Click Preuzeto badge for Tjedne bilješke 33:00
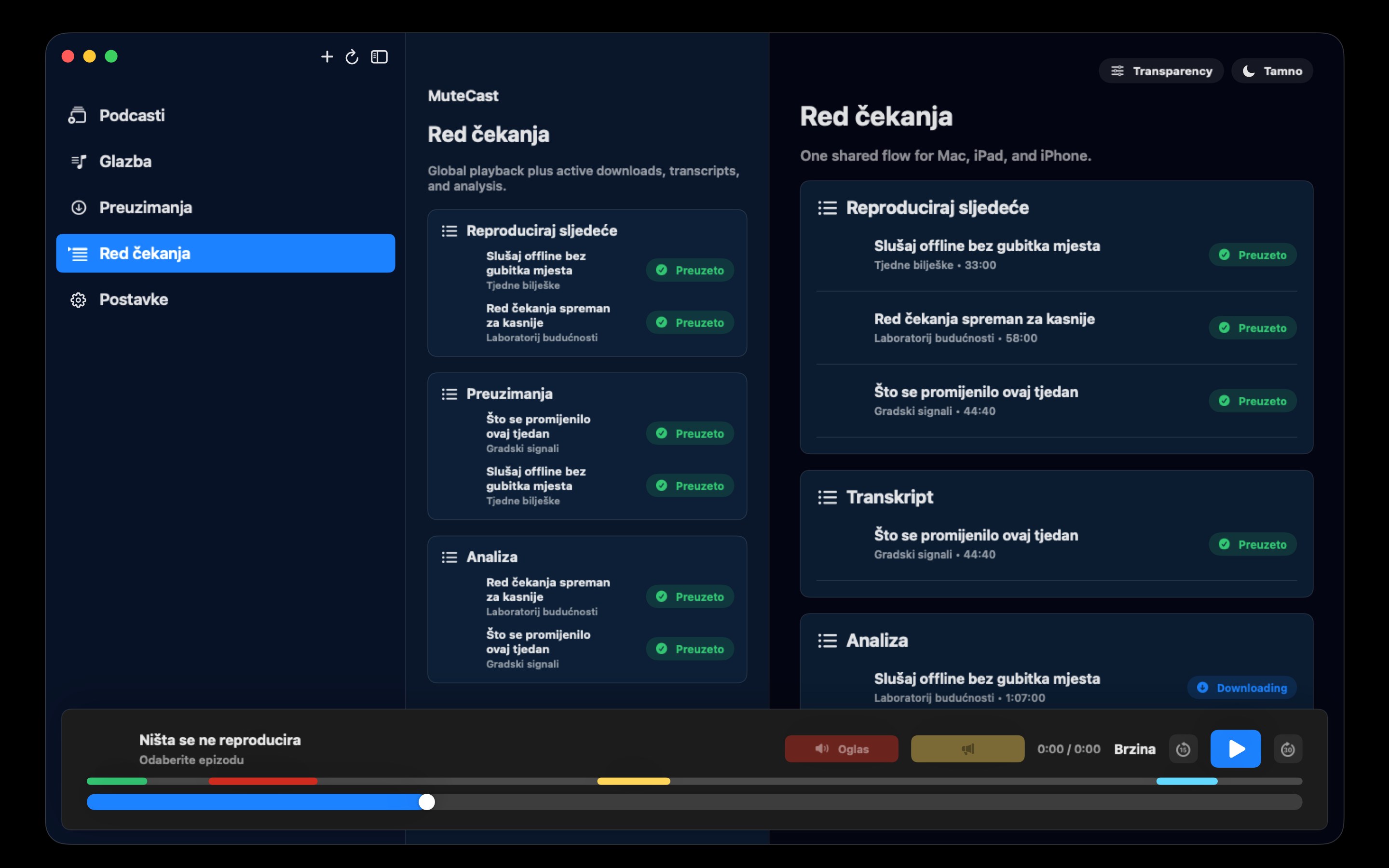 (x=1253, y=255)
